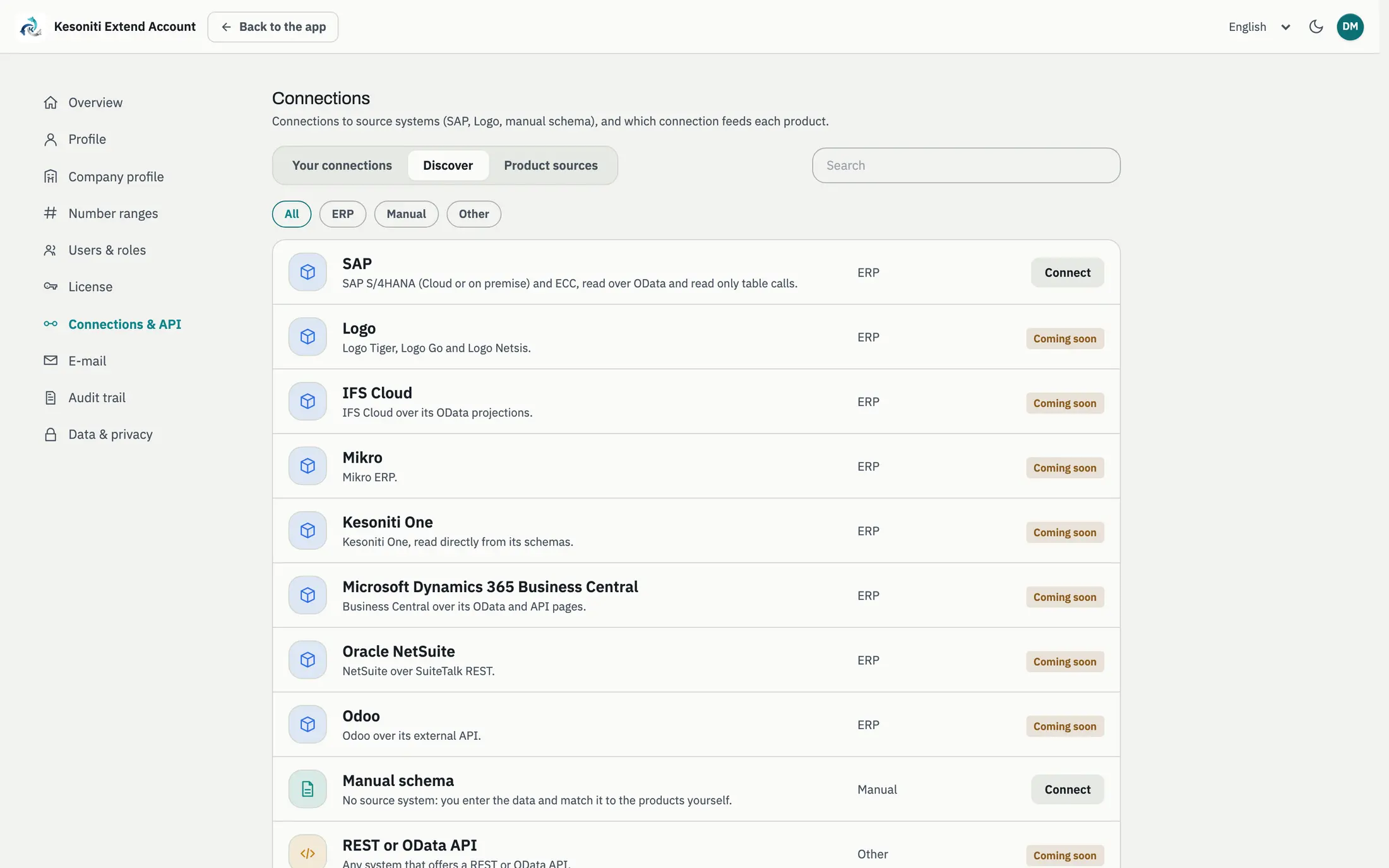The height and width of the screenshot is (868, 1389).
Task: Click the Data & privacy lock icon
Action: pyautogui.click(x=51, y=434)
